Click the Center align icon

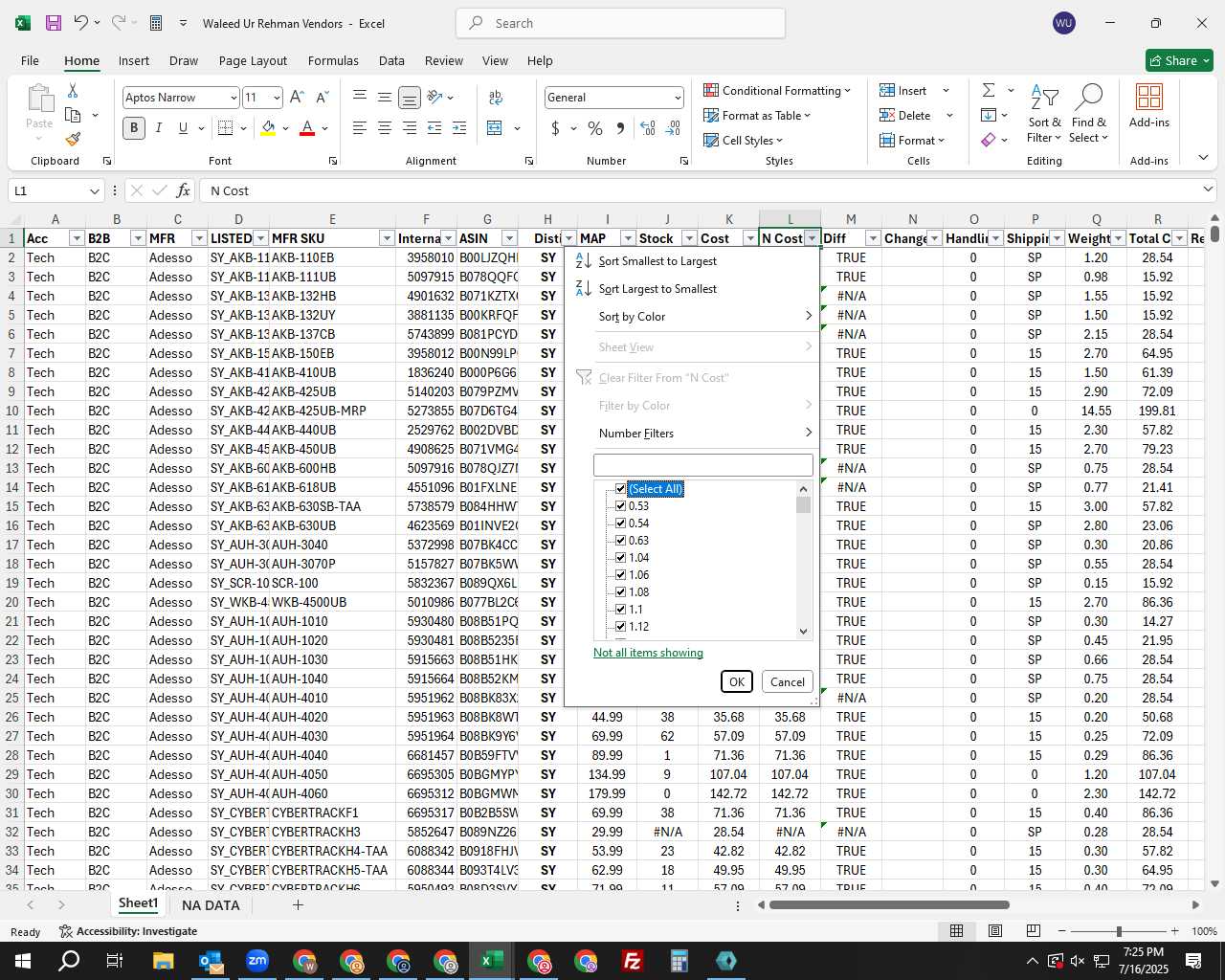[385, 128]
